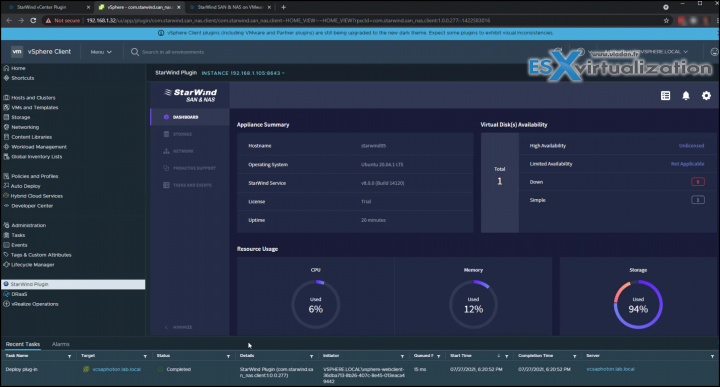Click the Simple count badge
720x387 pixels.
click(x=698, y=200)
